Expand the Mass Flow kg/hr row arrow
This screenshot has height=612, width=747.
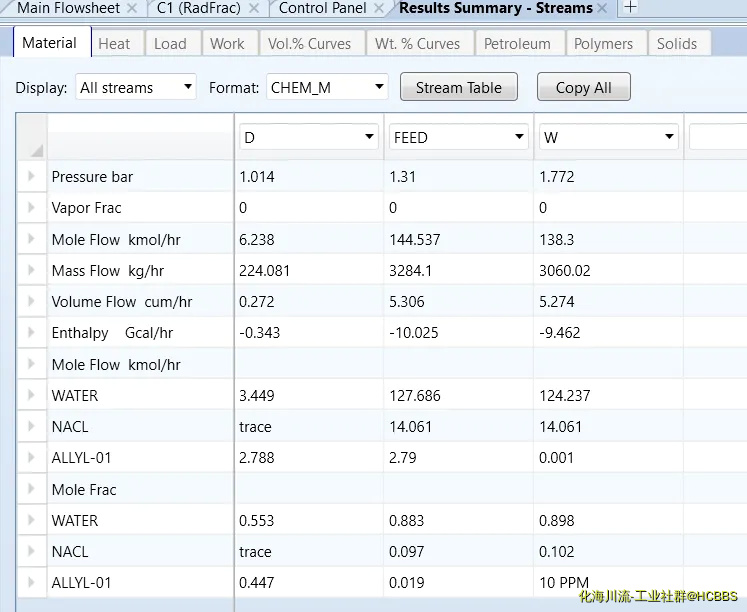(31, 270)
